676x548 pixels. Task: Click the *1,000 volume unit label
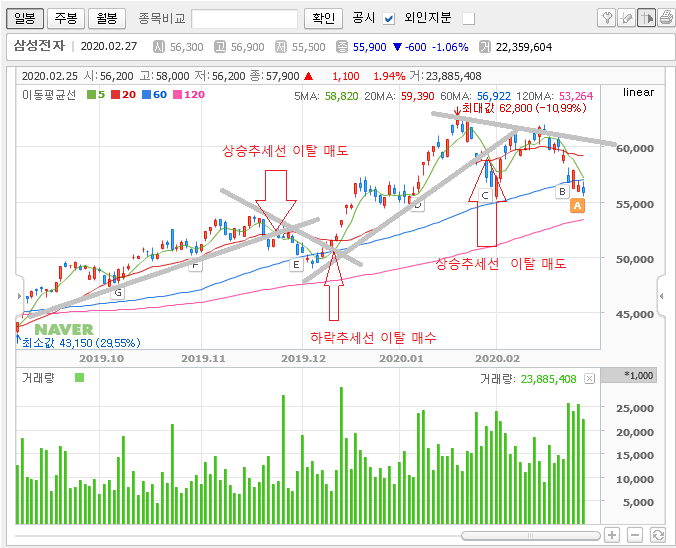click(638, 376)
